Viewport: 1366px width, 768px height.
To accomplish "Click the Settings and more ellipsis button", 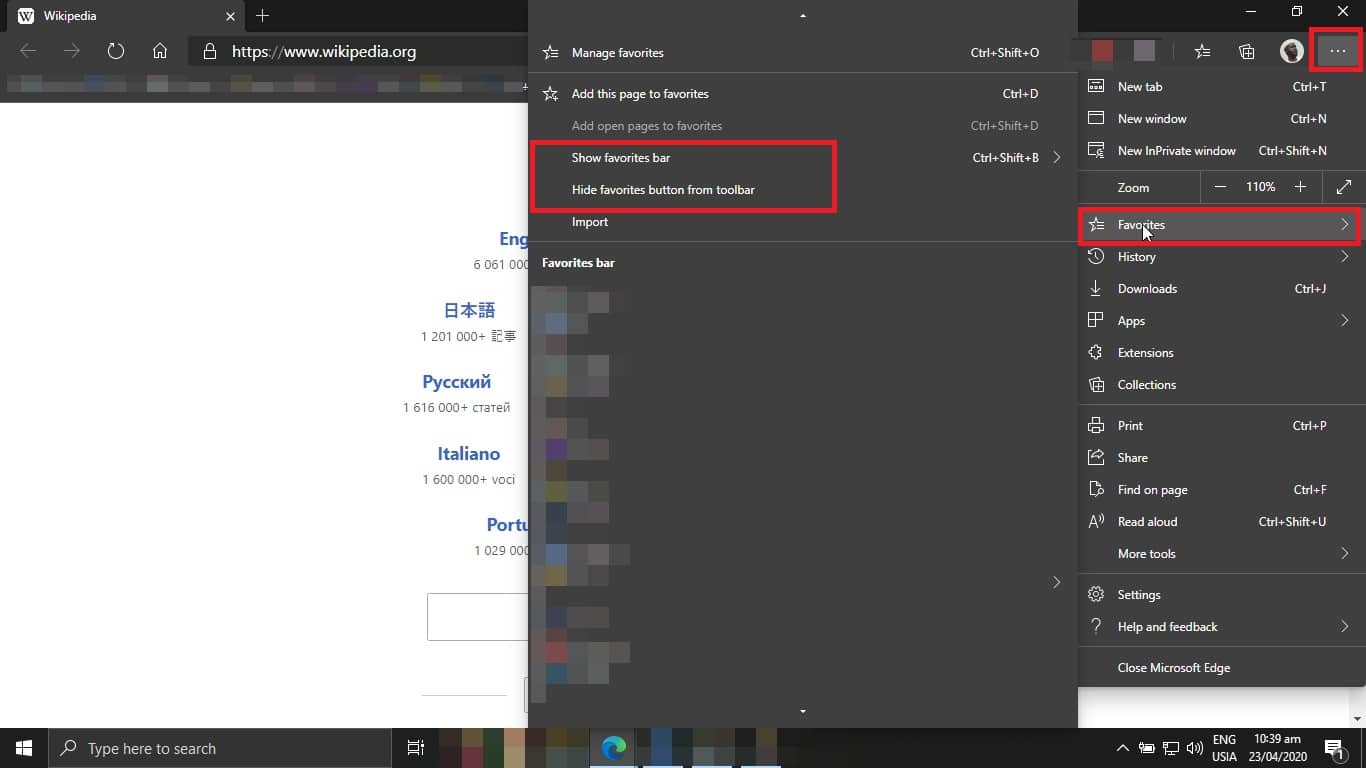I will tap(1337, 52).
